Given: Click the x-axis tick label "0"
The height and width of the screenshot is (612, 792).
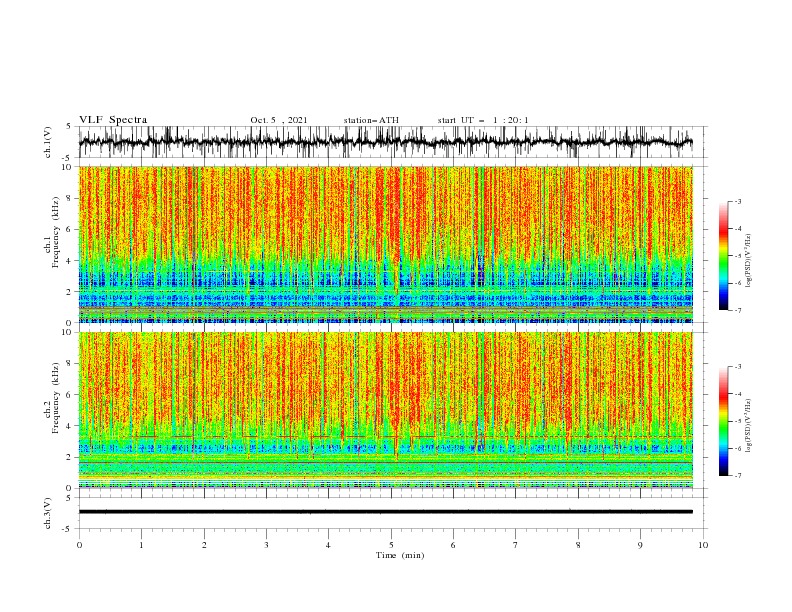Looking at the screenshot, I should 79,545.
